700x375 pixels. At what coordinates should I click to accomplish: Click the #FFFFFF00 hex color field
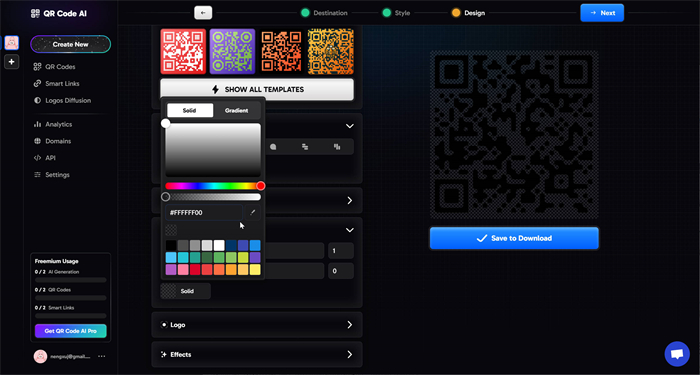point(204,212)
